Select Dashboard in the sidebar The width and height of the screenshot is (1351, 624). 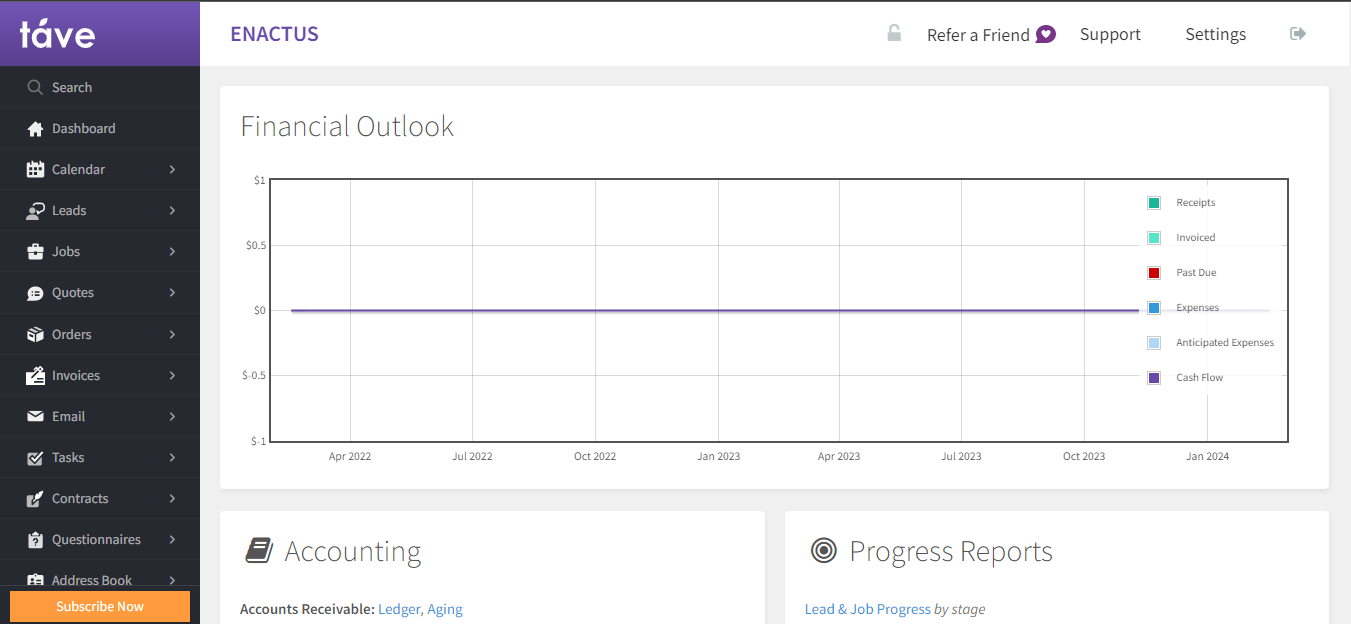coord(83,128)
